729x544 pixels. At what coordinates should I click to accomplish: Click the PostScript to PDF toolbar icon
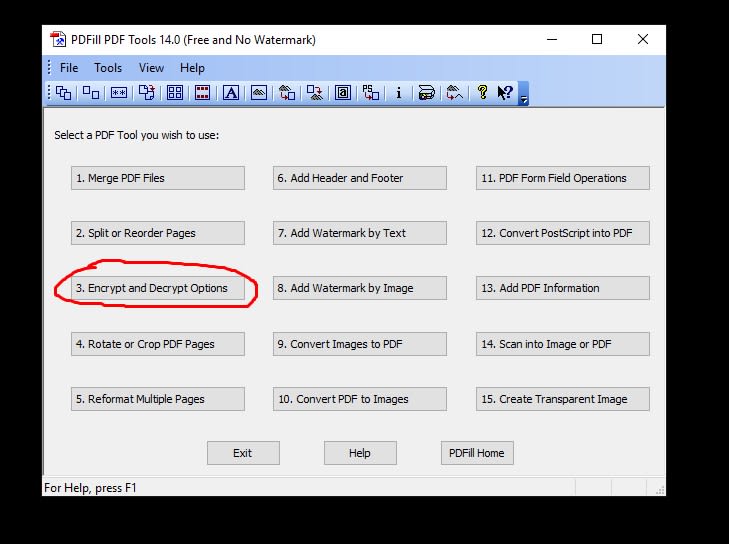pyautogui.click(x=371, y=93)
